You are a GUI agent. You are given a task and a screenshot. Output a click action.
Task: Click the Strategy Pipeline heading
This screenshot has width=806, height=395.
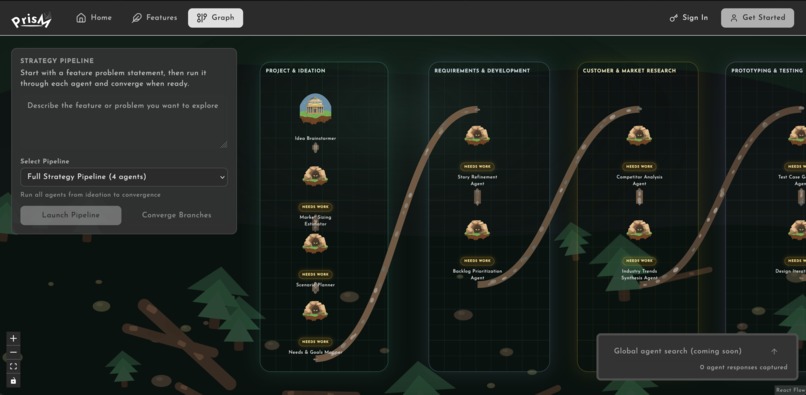tap(57, 61)
